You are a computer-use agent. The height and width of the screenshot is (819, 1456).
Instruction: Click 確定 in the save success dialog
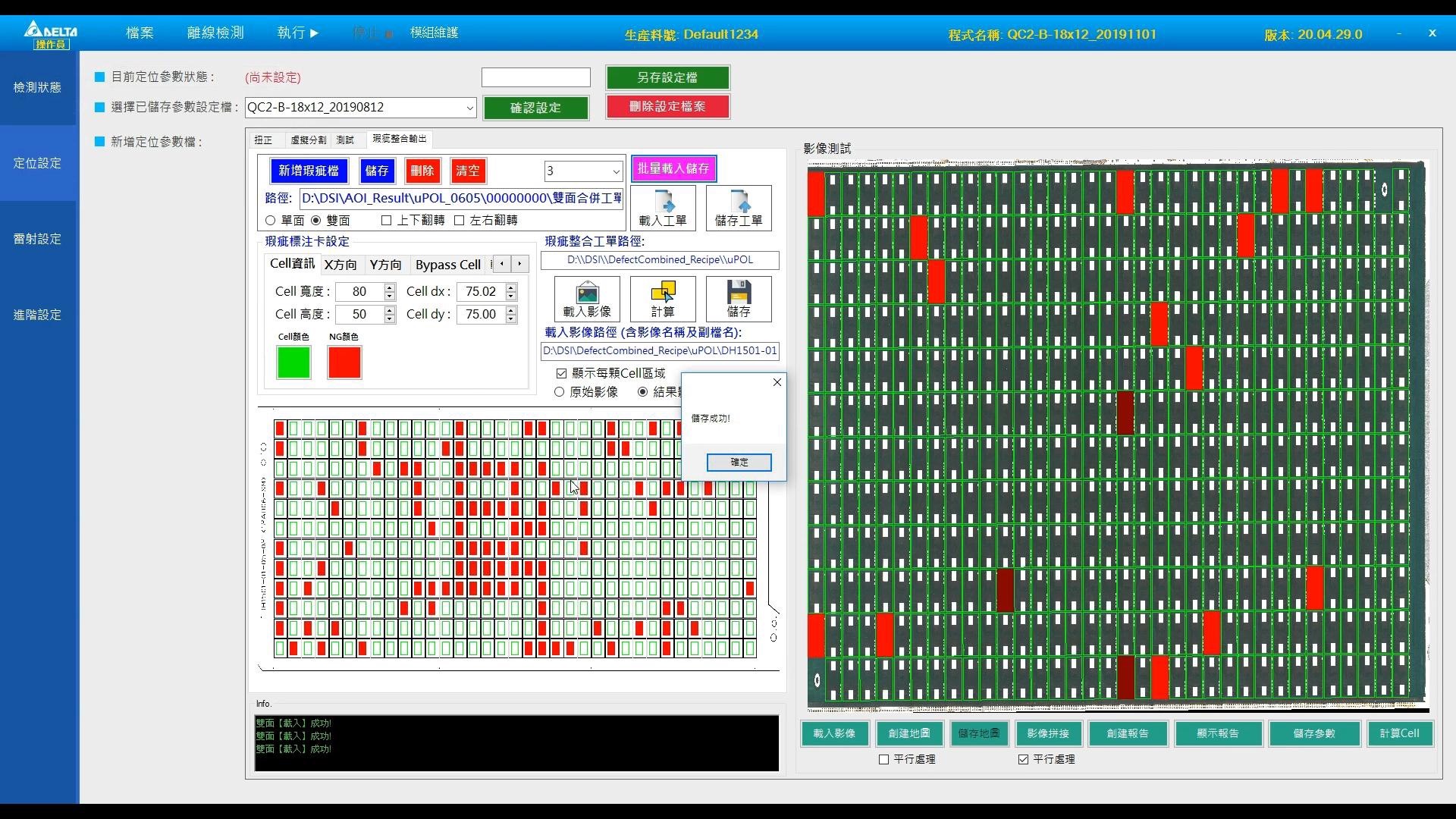coord(739,462)
